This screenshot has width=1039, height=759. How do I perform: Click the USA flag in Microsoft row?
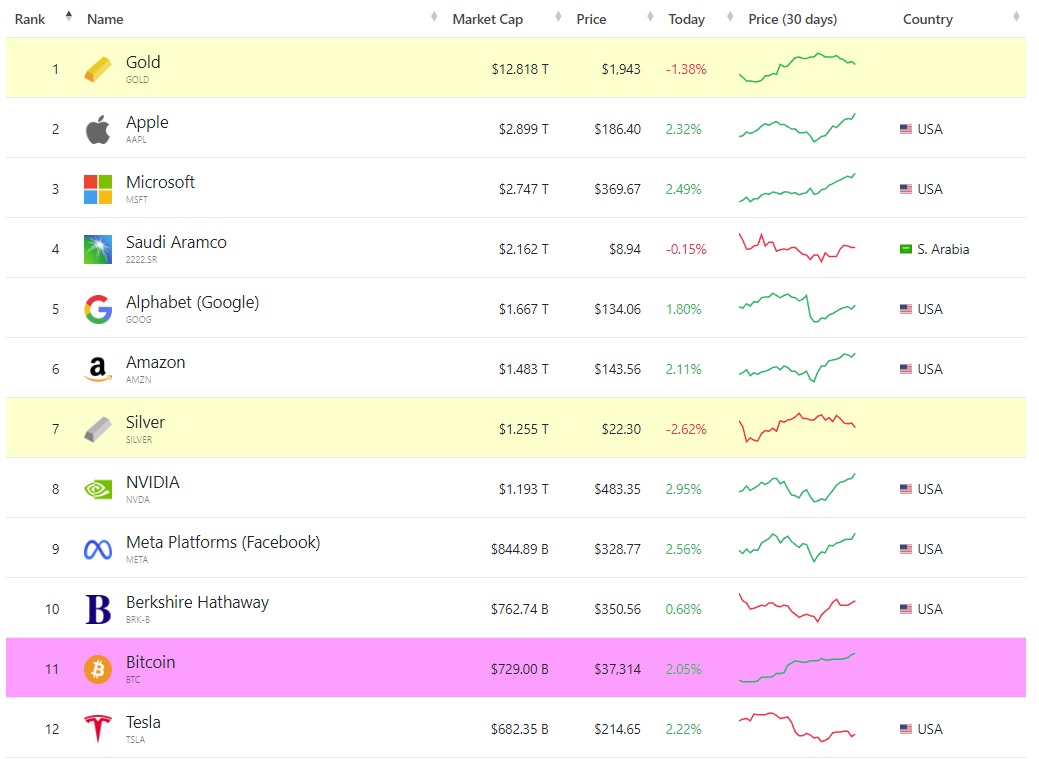[906, 189]
